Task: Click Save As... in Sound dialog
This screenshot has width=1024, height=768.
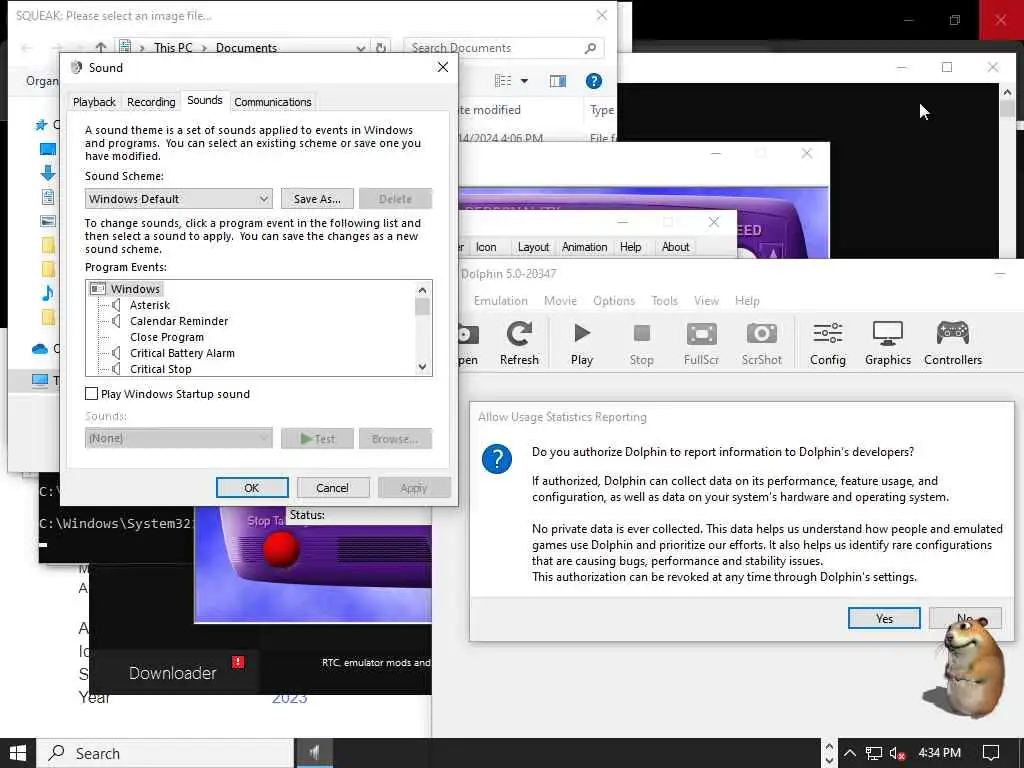Action: 317,199
